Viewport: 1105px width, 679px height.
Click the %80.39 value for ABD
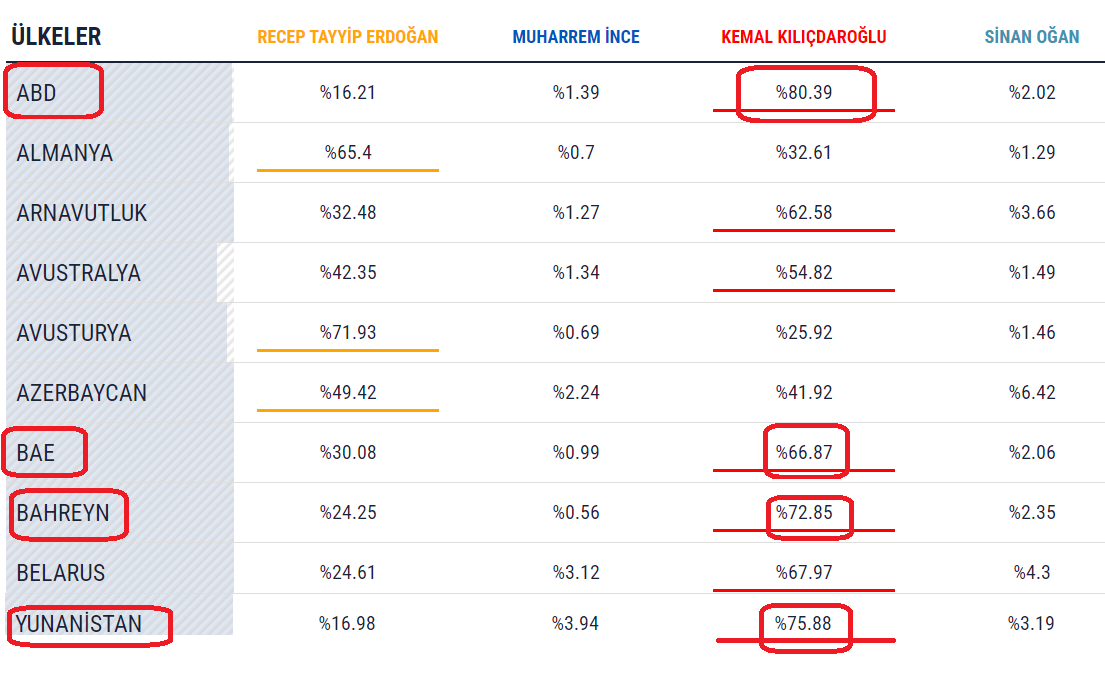[x=804, y=93]
